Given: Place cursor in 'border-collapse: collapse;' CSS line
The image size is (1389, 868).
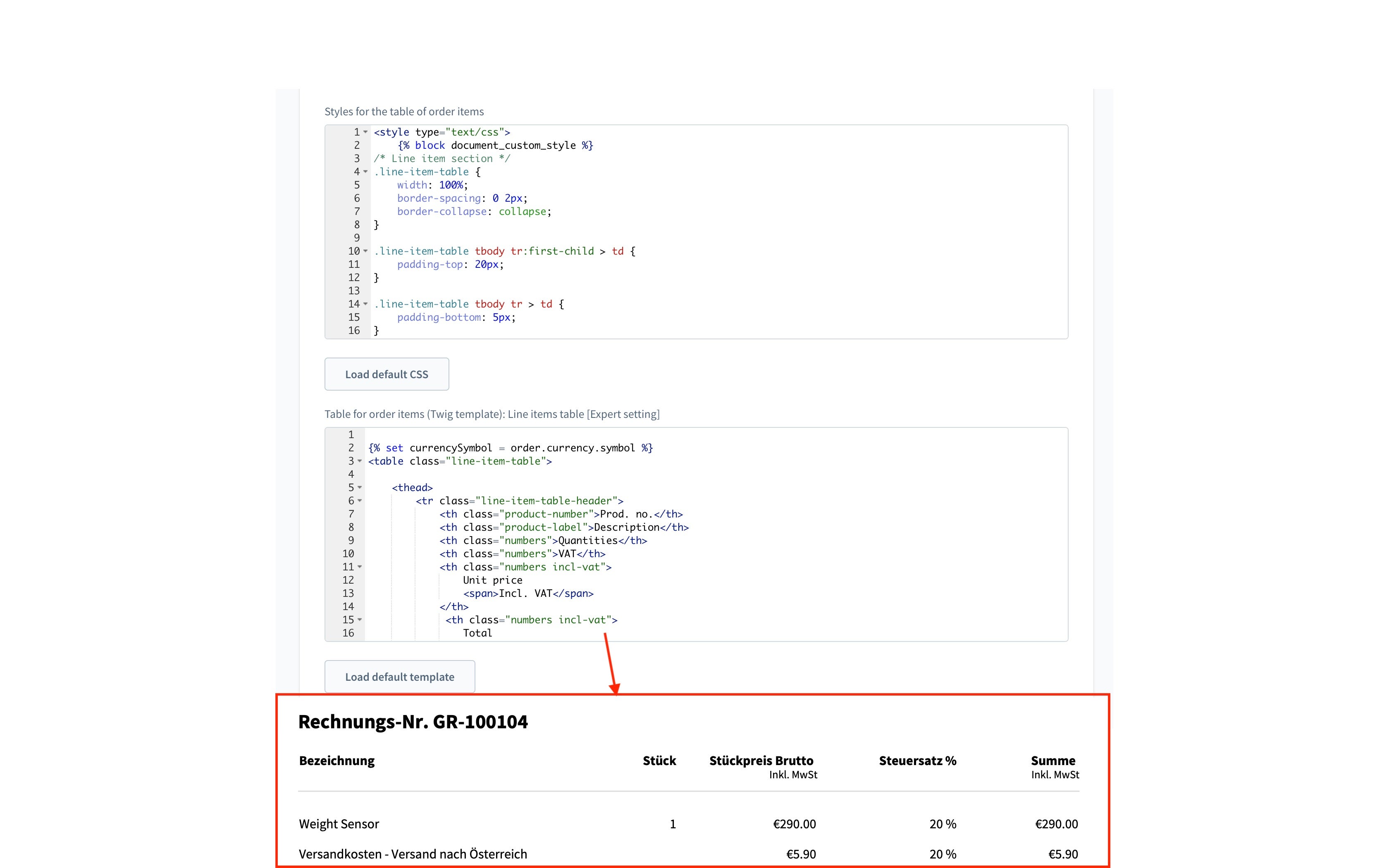Looking at the screenshot, I should tap(474, 211).
